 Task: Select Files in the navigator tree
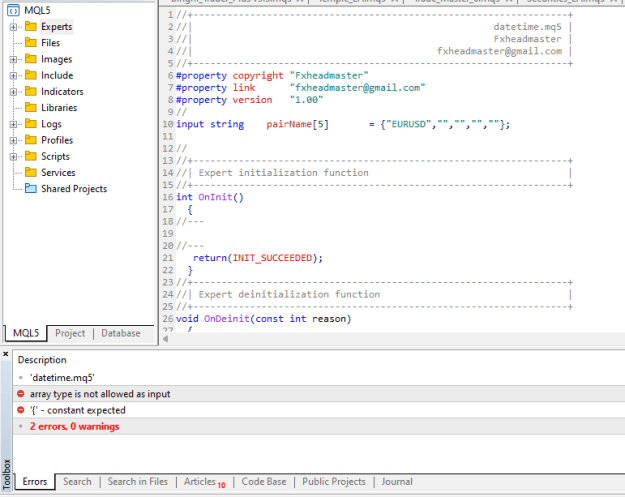click(x=51, y=43)
